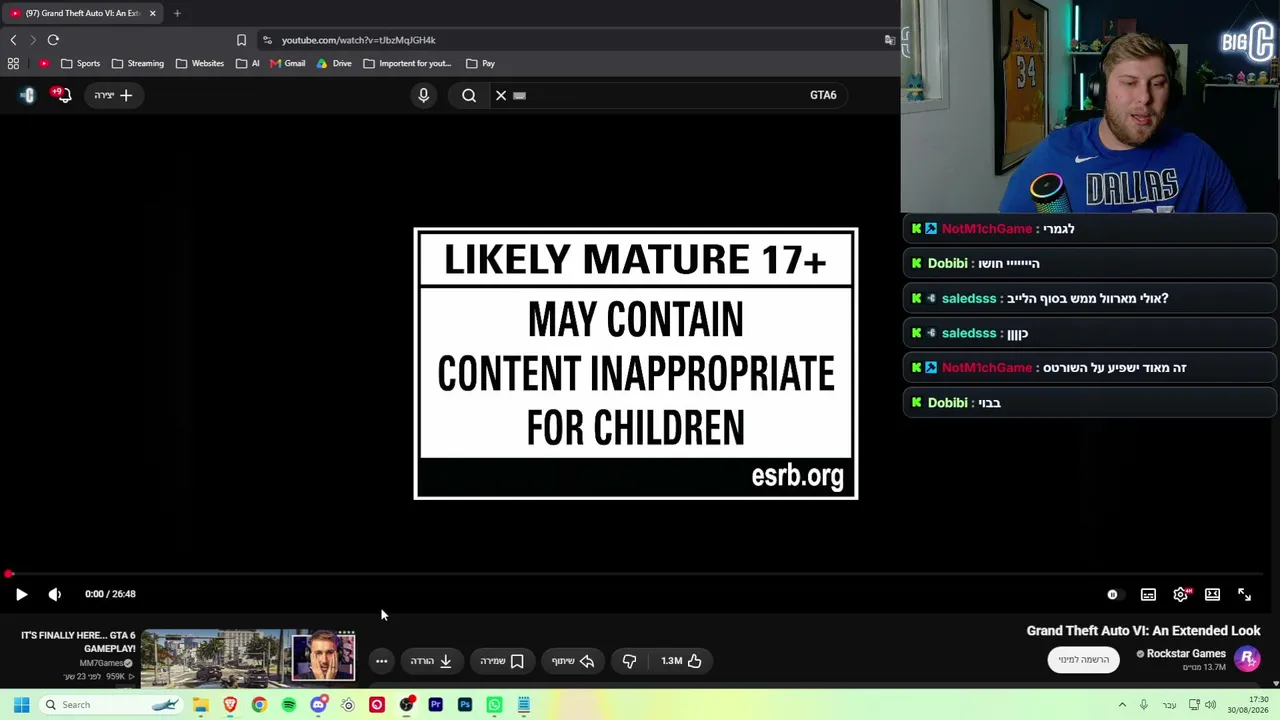Click the microphone voice search icon
This screenshot has height=720, width=1280.
(x=423, y=95)
